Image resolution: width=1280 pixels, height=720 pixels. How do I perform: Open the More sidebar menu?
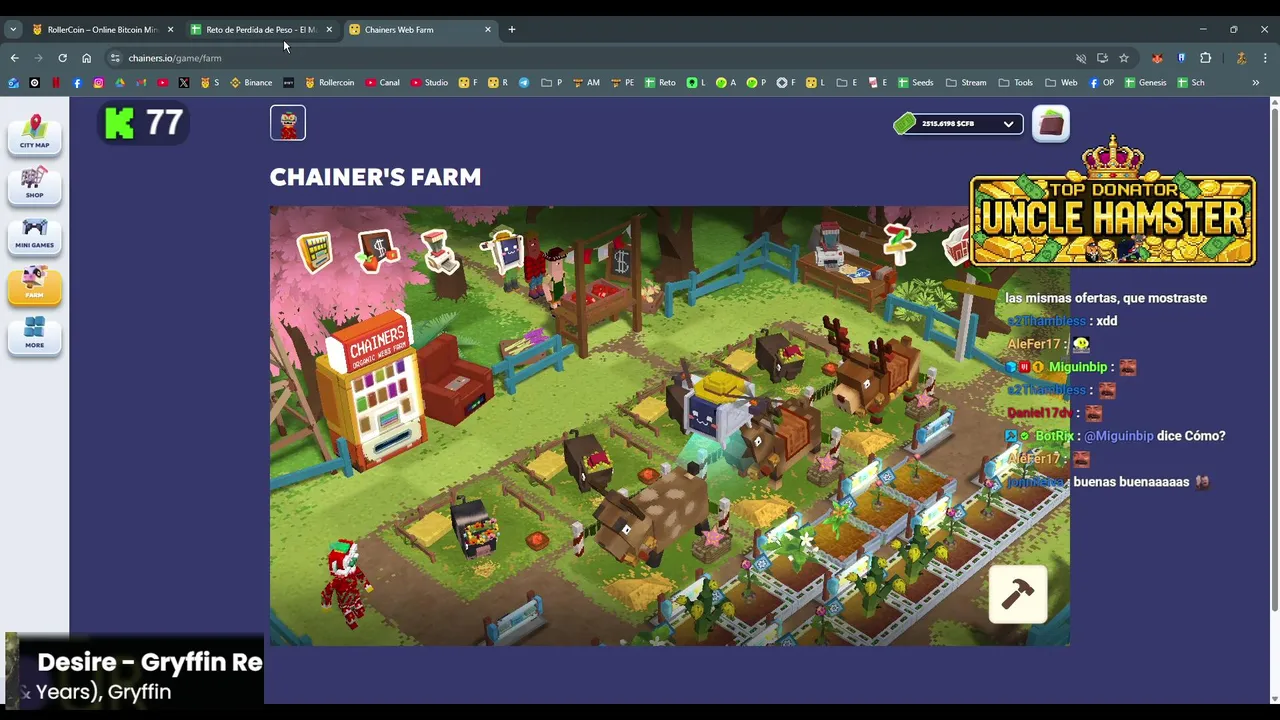pos(34,334)
